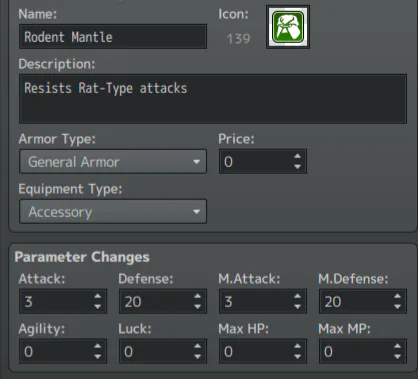Viewport: 418px width, 379px height.
Task: Lower the M.Attack value using down arrow
Action: pyautogui.click(x=297, y=307)
